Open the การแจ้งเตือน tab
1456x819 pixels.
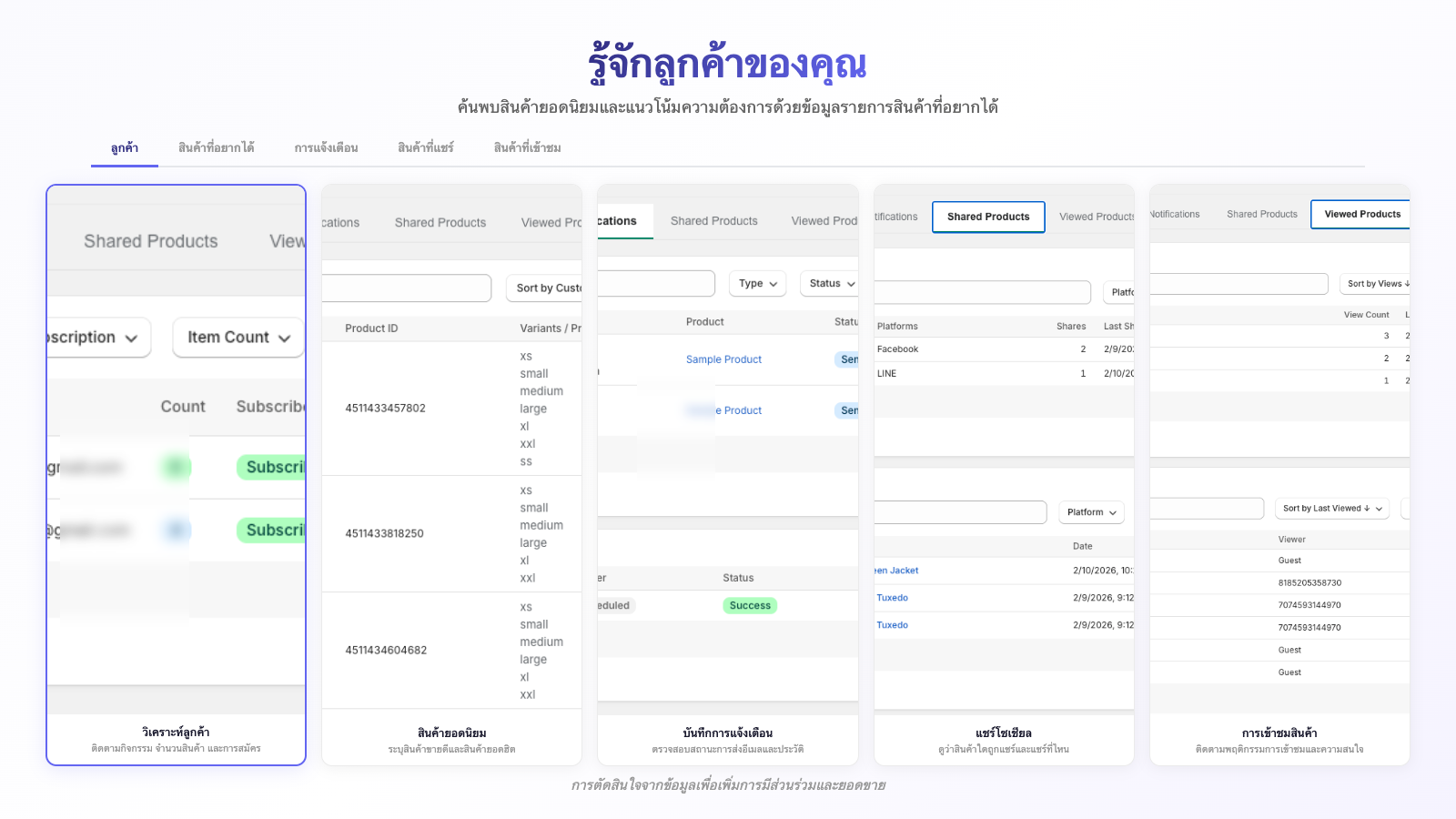pos(326,147)
